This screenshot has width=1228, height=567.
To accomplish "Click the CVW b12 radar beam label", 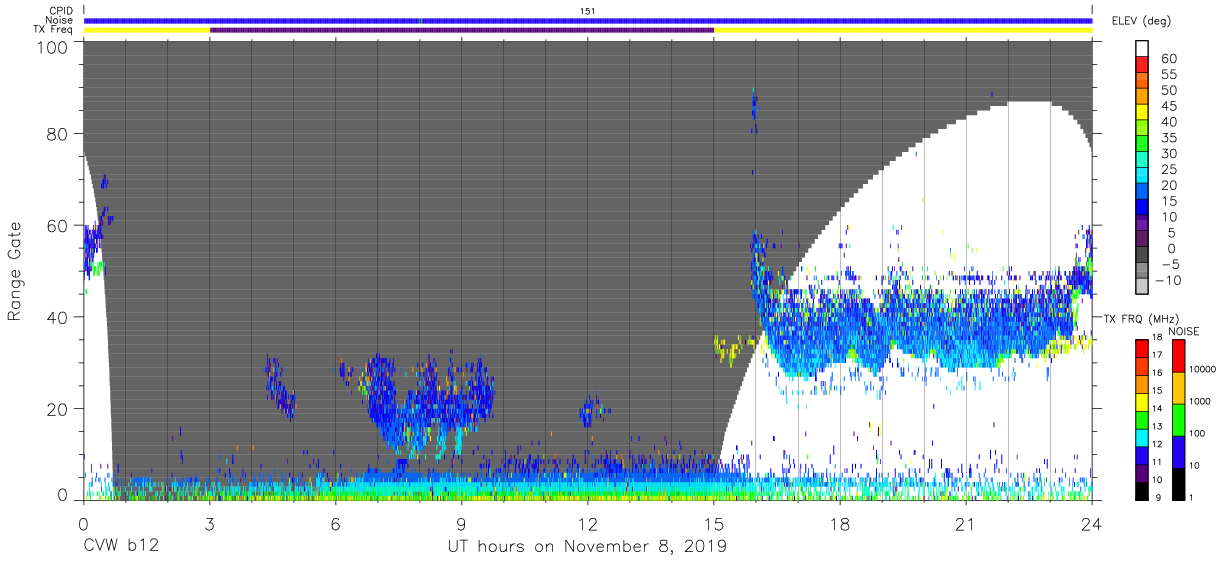I will (121, 547).
